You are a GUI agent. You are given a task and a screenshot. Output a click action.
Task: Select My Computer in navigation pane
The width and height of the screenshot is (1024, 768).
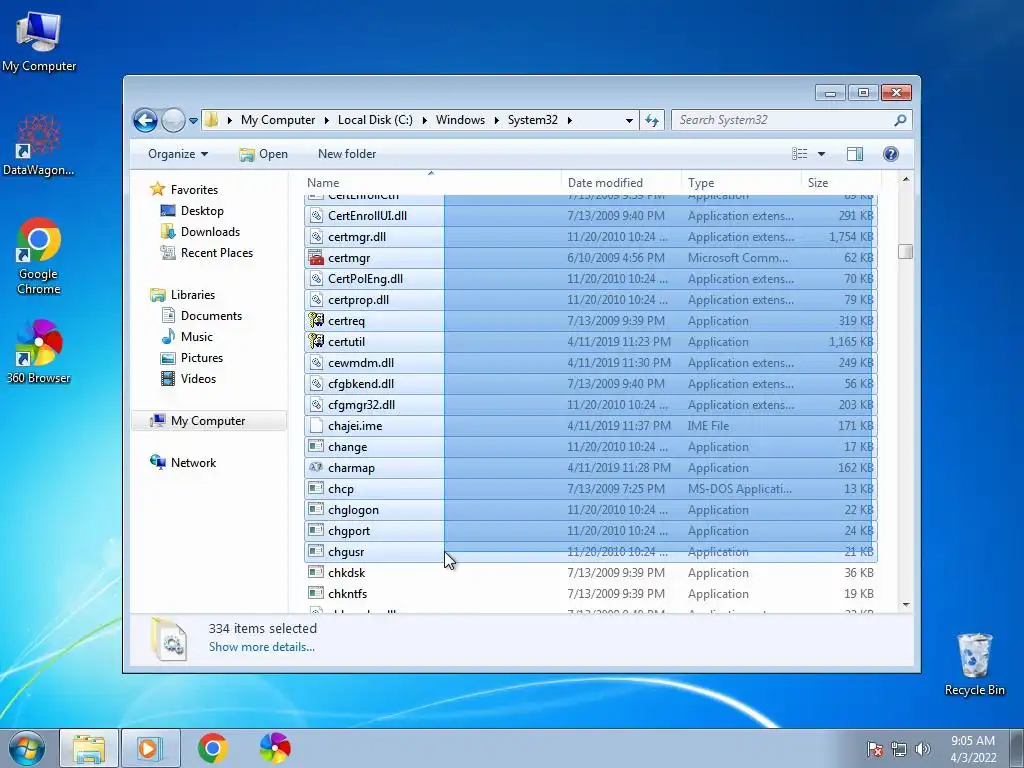click(x=208, y=421)
